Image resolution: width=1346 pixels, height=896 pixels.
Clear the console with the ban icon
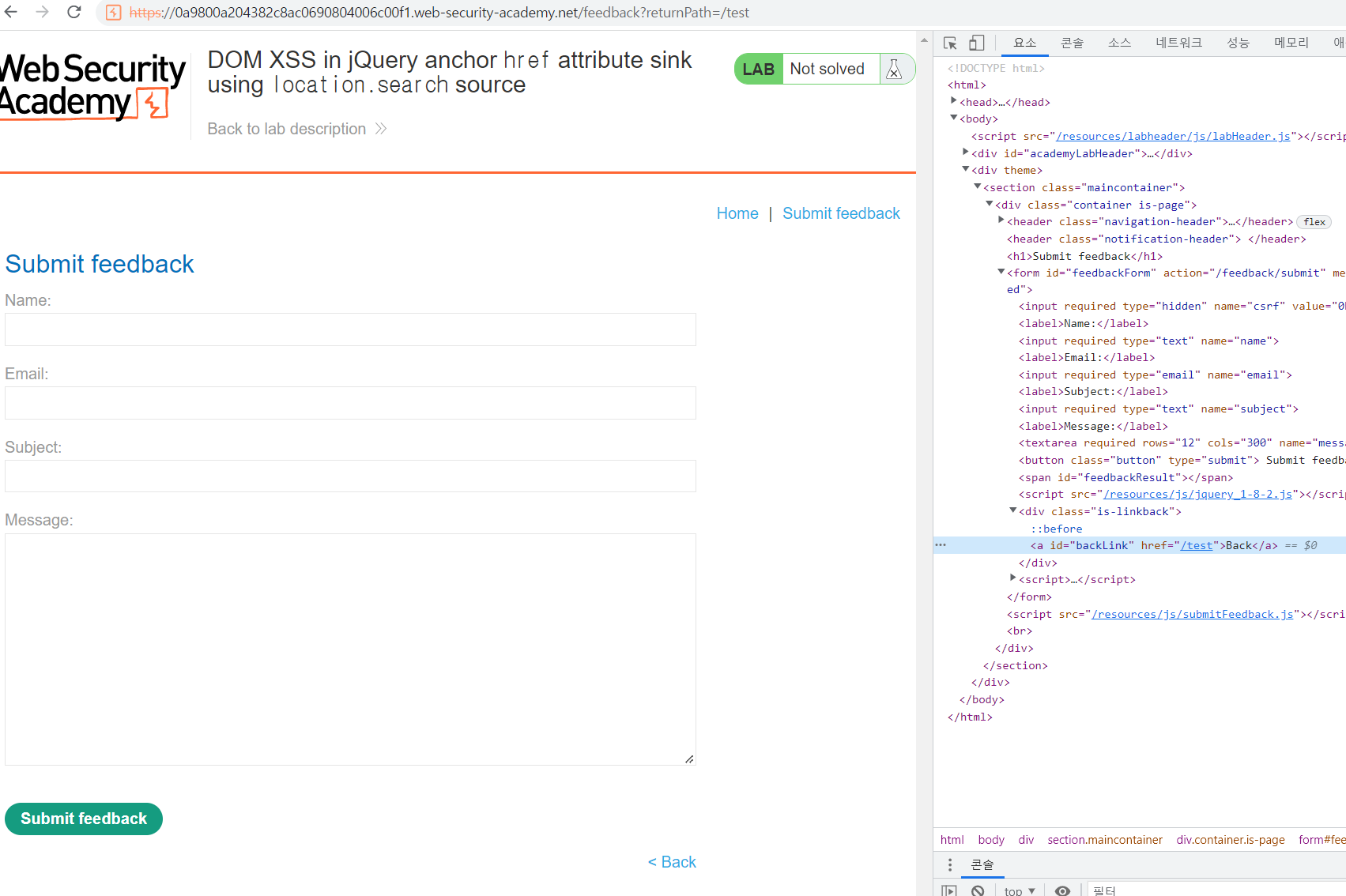978,890
